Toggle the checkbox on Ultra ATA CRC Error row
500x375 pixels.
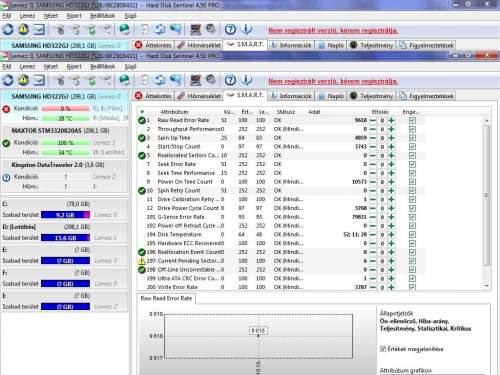(412, 278)
